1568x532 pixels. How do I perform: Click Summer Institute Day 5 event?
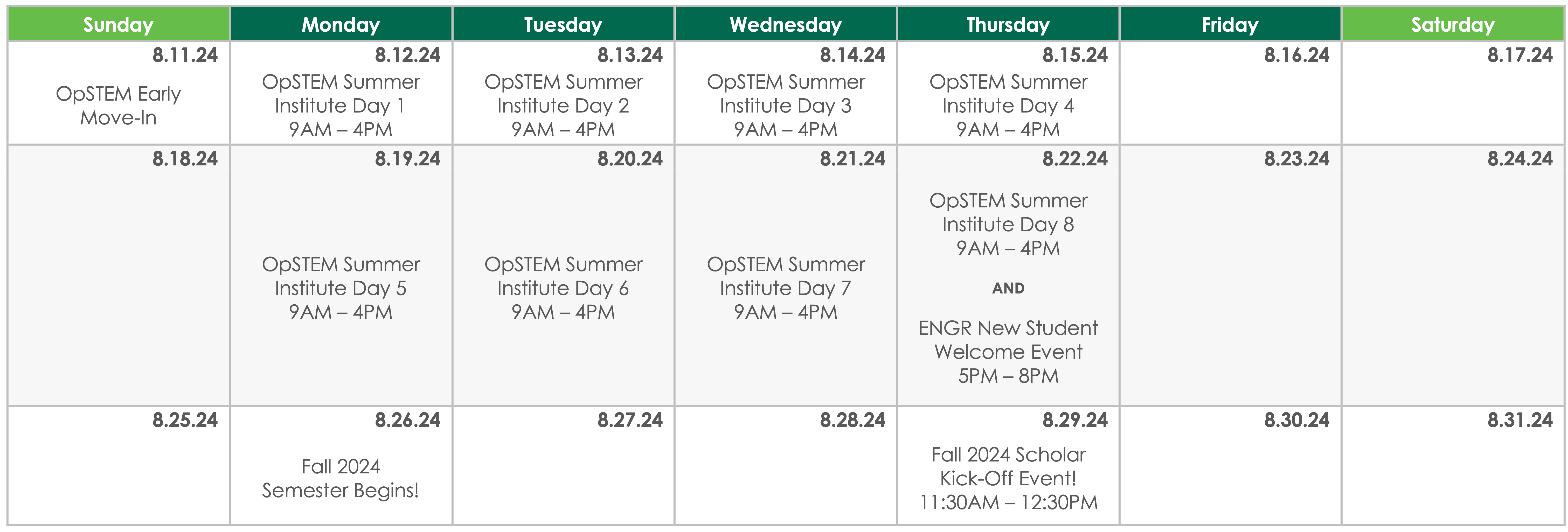point(341,288)
